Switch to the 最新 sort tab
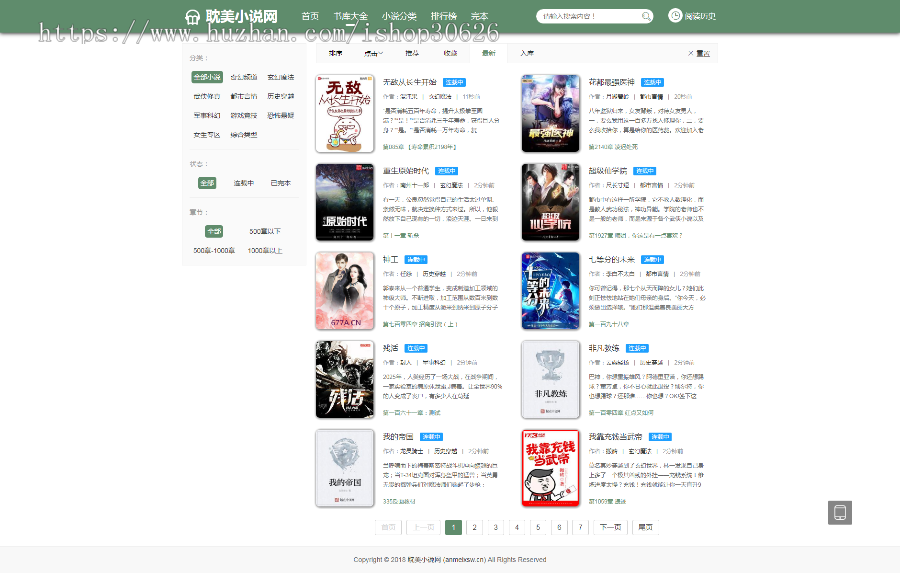Image resolution: width=900 pixels, height=573 pixels. click(488, 53)
